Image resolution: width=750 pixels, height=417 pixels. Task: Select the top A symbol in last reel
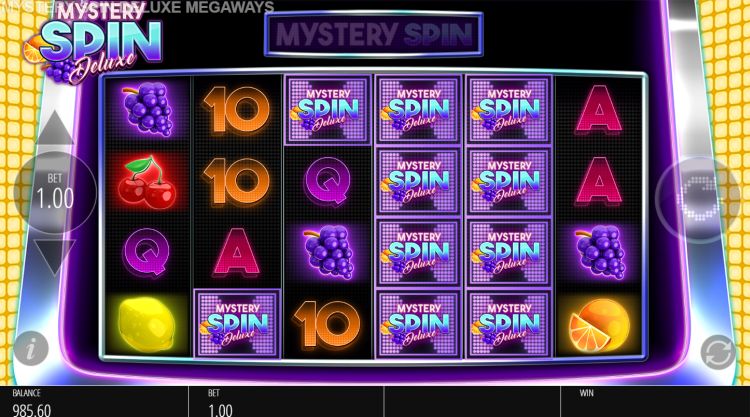point(599,110)
